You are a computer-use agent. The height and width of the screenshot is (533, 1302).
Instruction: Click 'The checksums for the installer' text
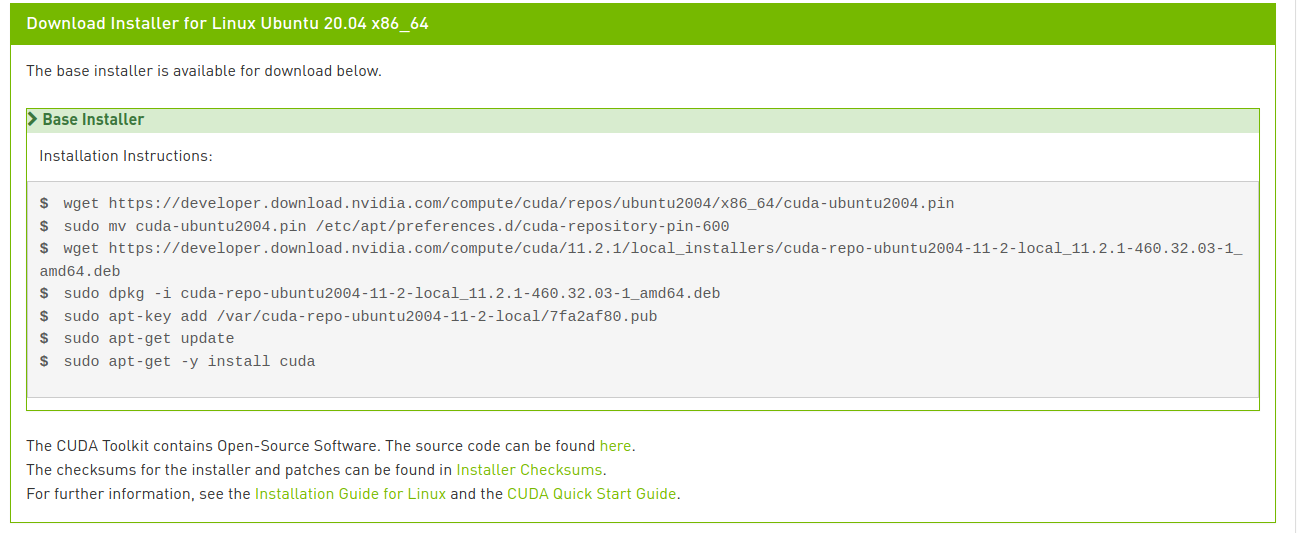239,470
